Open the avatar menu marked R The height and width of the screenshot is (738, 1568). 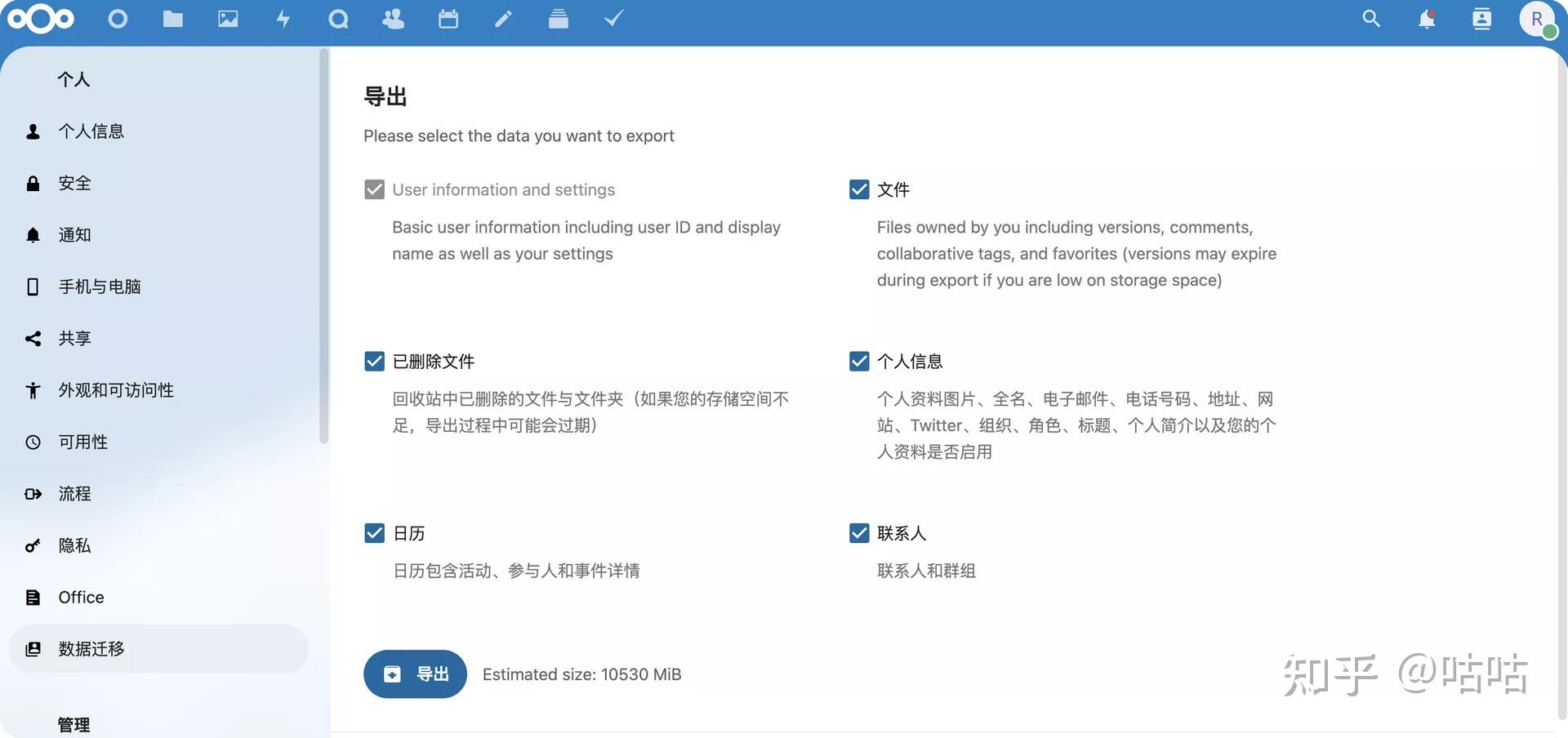pyautogui.click(x=1539, y=18)
